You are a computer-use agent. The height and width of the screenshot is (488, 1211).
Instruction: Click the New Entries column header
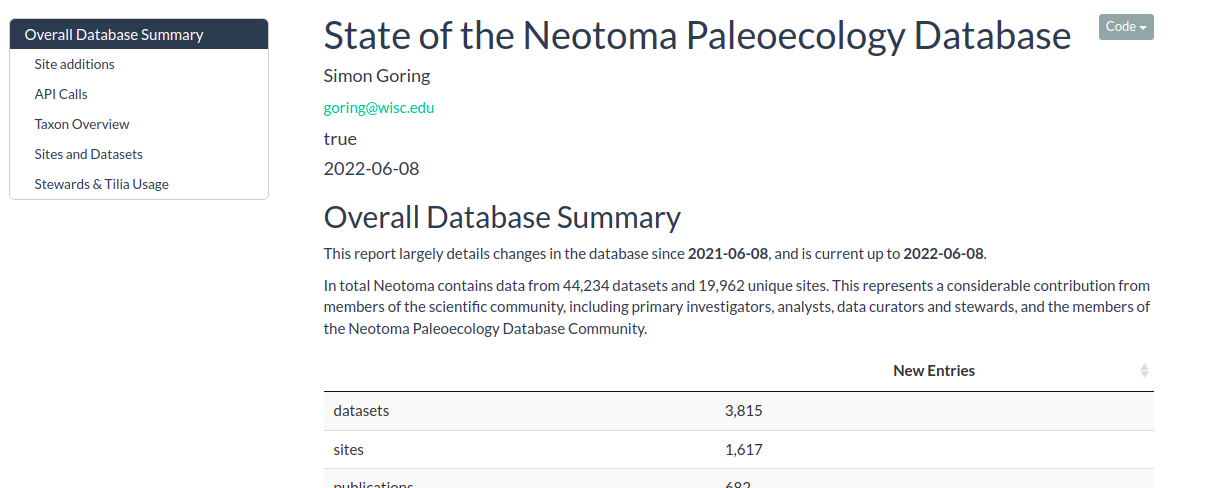click(x=933, y=371)
